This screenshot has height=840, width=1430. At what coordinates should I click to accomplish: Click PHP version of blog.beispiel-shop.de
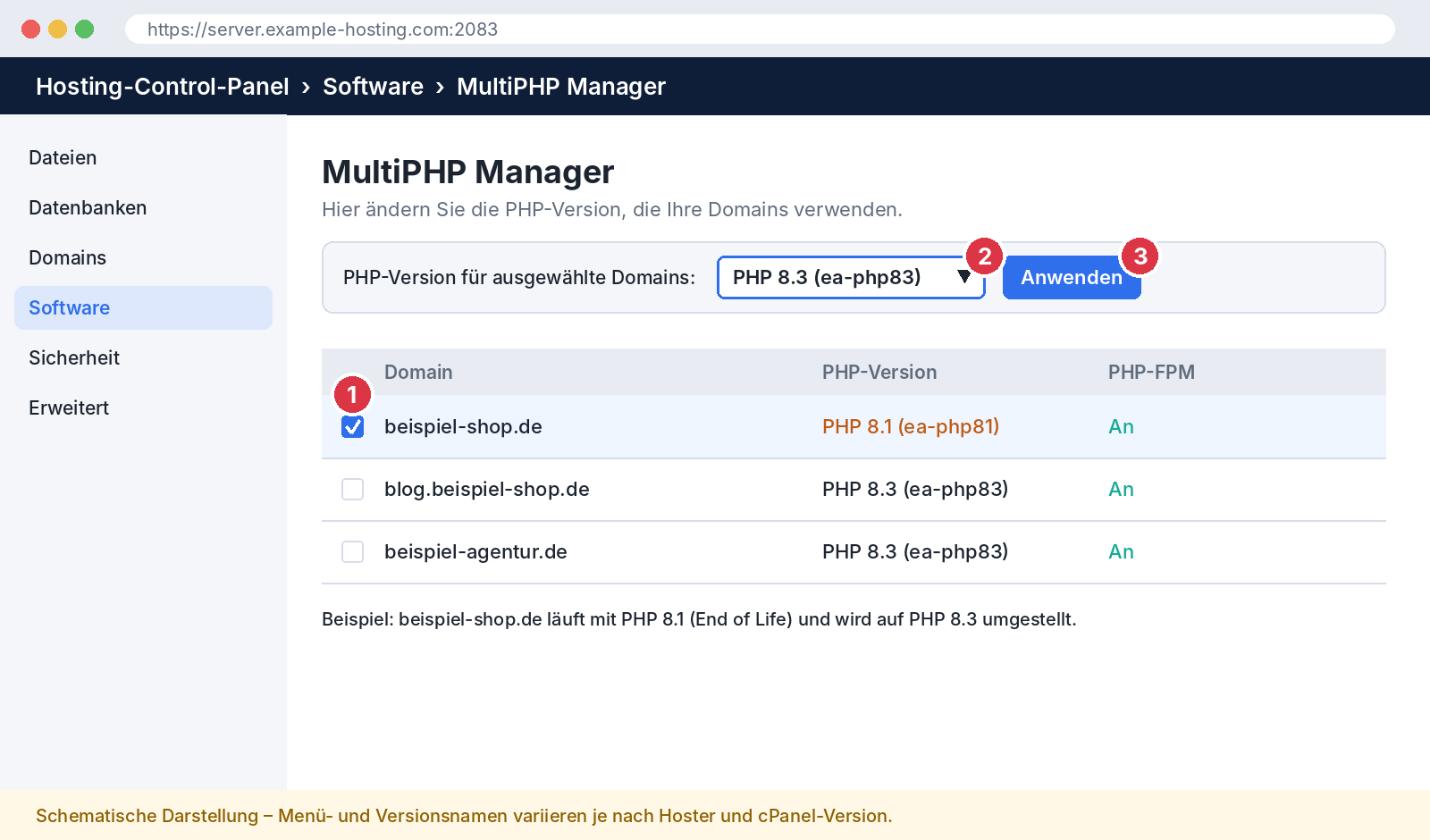(x=915, y=490)
